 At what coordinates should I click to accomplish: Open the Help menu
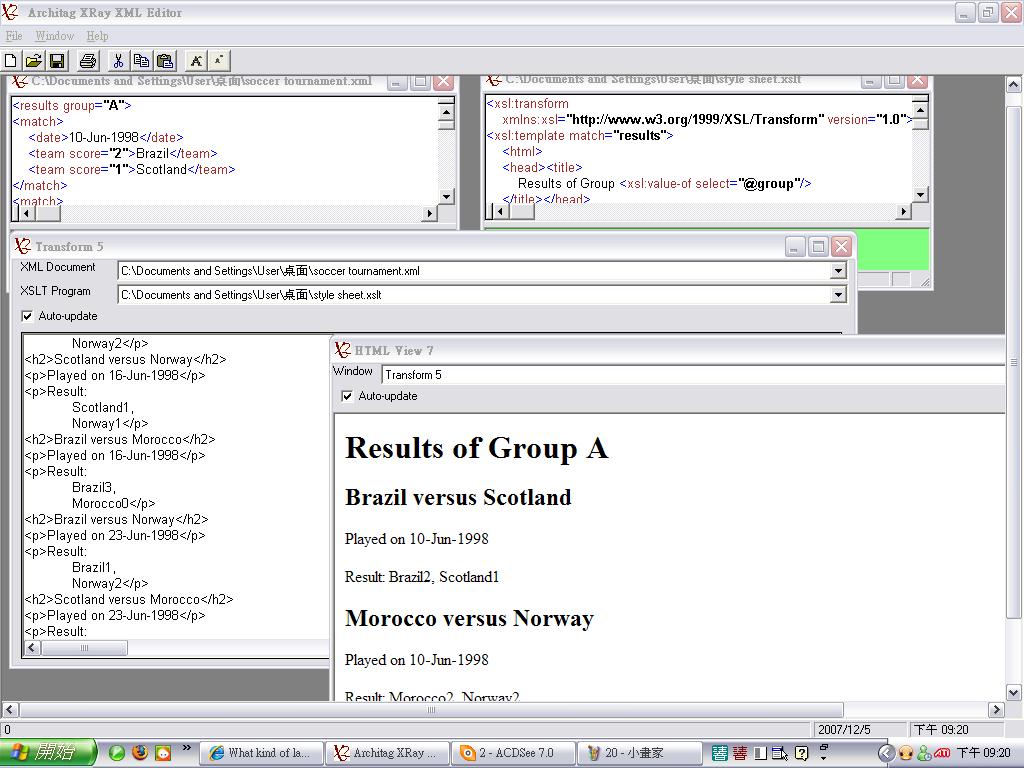click(97, 36)
